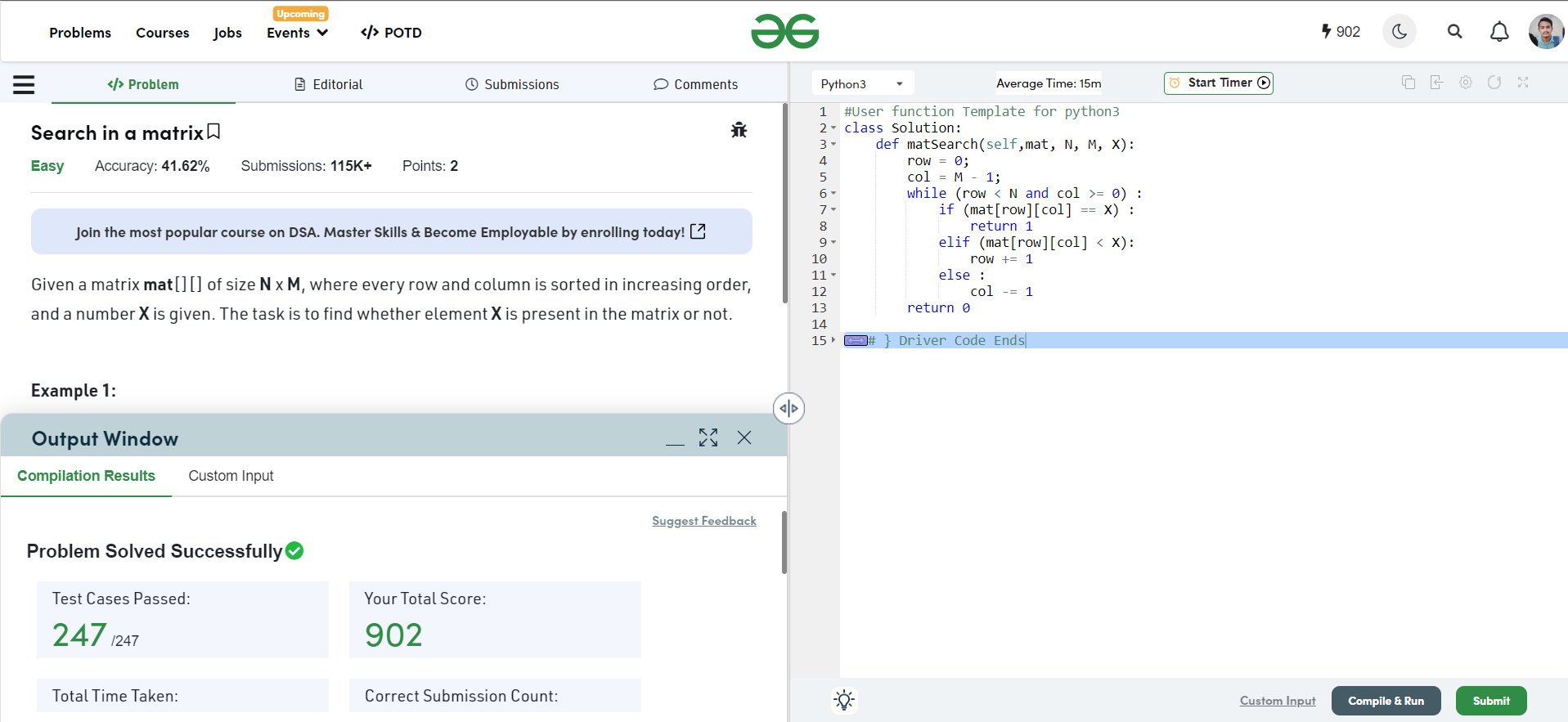1568x722 pixels.
Task: Reset code with the refresh icon
Action: tap(1494, 82)
